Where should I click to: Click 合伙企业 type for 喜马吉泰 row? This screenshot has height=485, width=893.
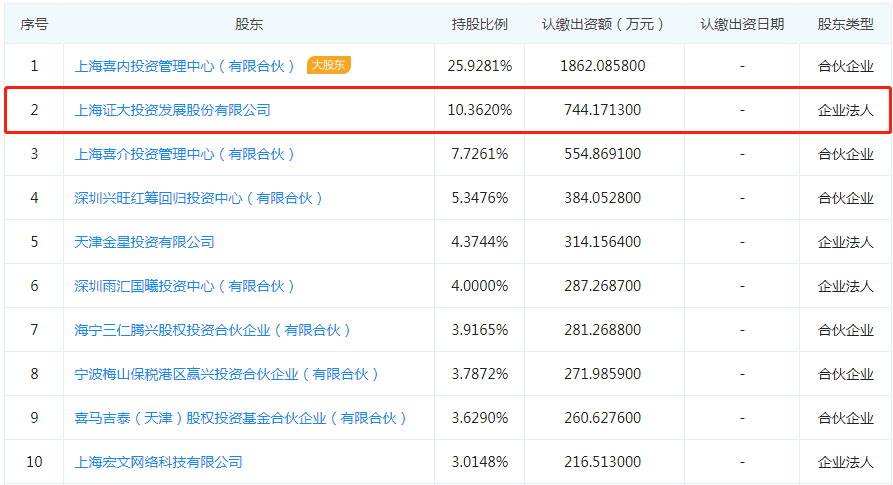point(845,418)
